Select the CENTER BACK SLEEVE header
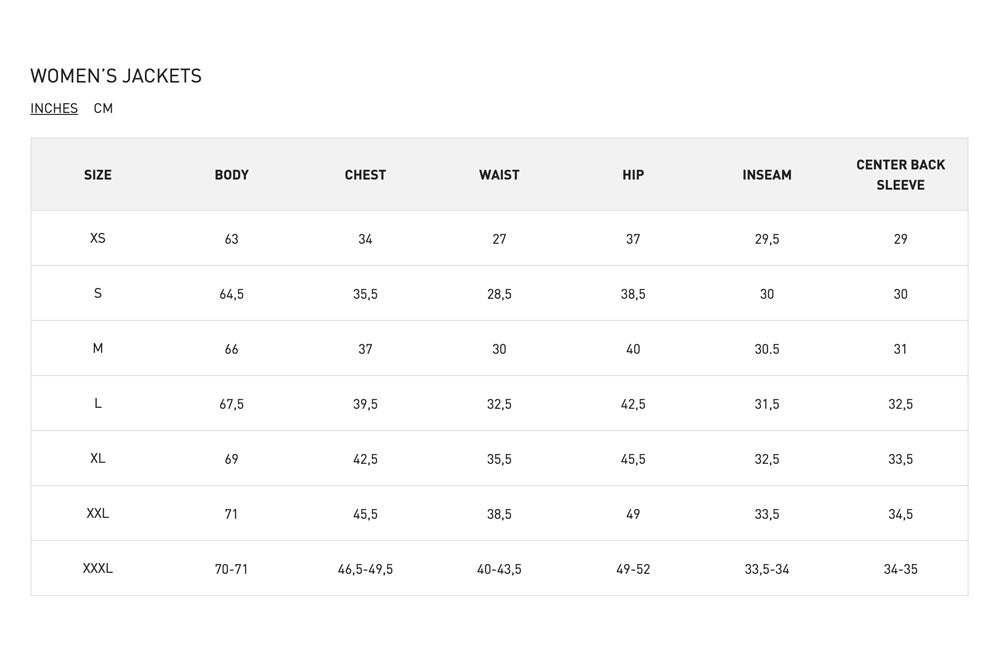The image size is (1000, 666). (900, 175)
